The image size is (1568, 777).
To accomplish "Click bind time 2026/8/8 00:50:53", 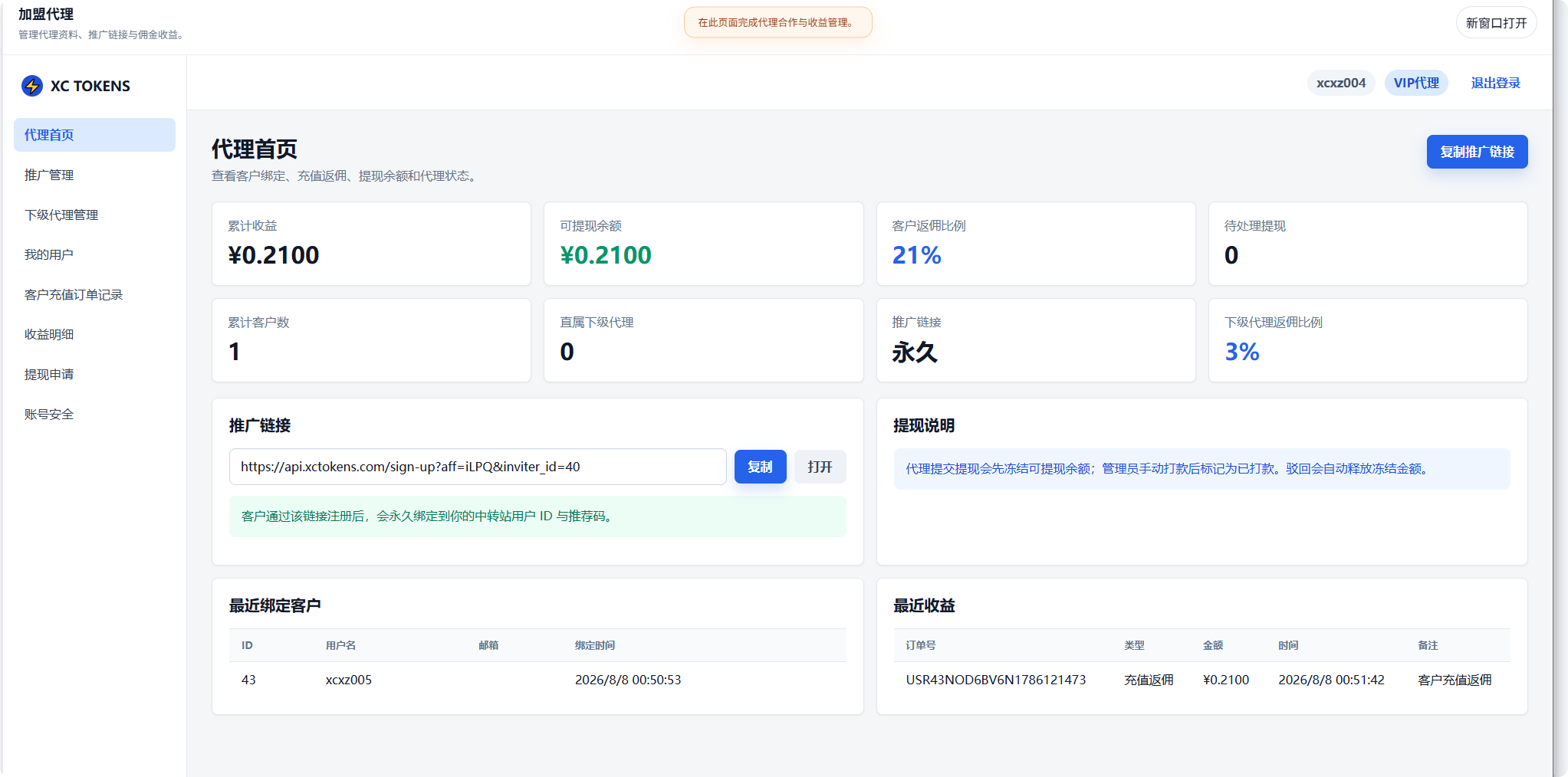I will (x=628, y=680).
